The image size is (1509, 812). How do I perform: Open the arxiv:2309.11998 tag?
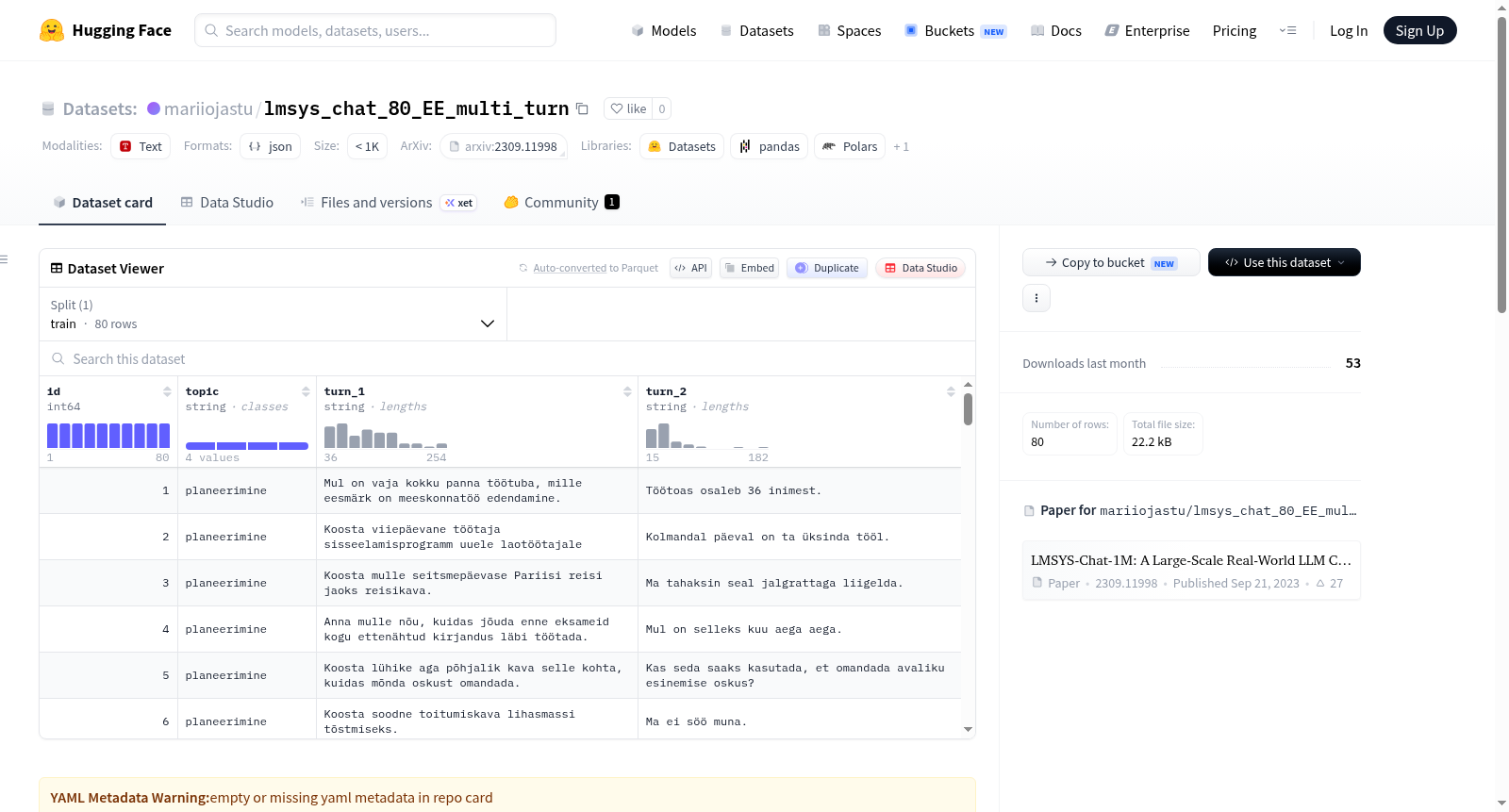click(504, 146)
